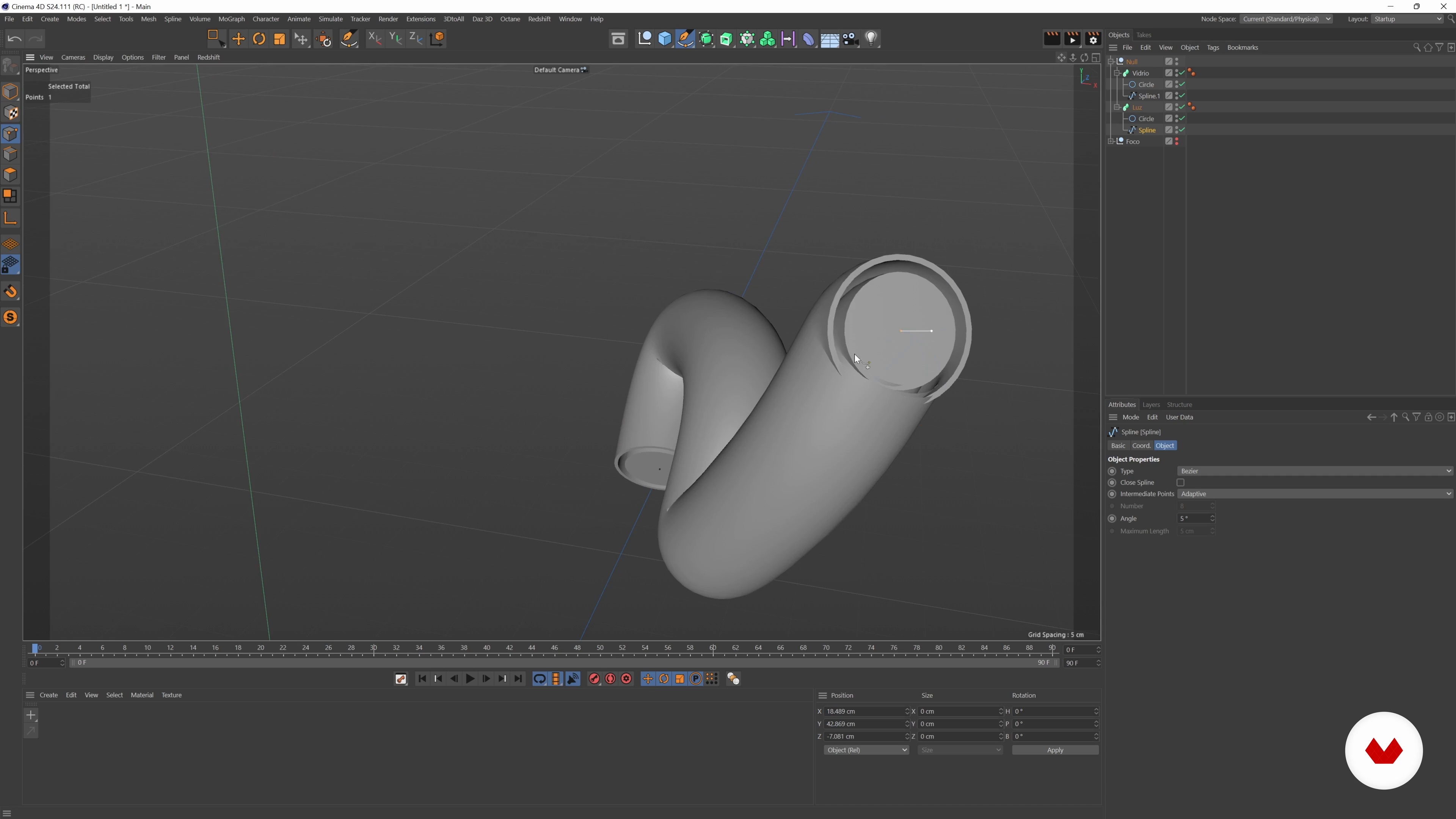Image resolution: width=1456 pixels, height=819 pixels.
Task: Open Node Space dropdown
Action: [1286, 19]
